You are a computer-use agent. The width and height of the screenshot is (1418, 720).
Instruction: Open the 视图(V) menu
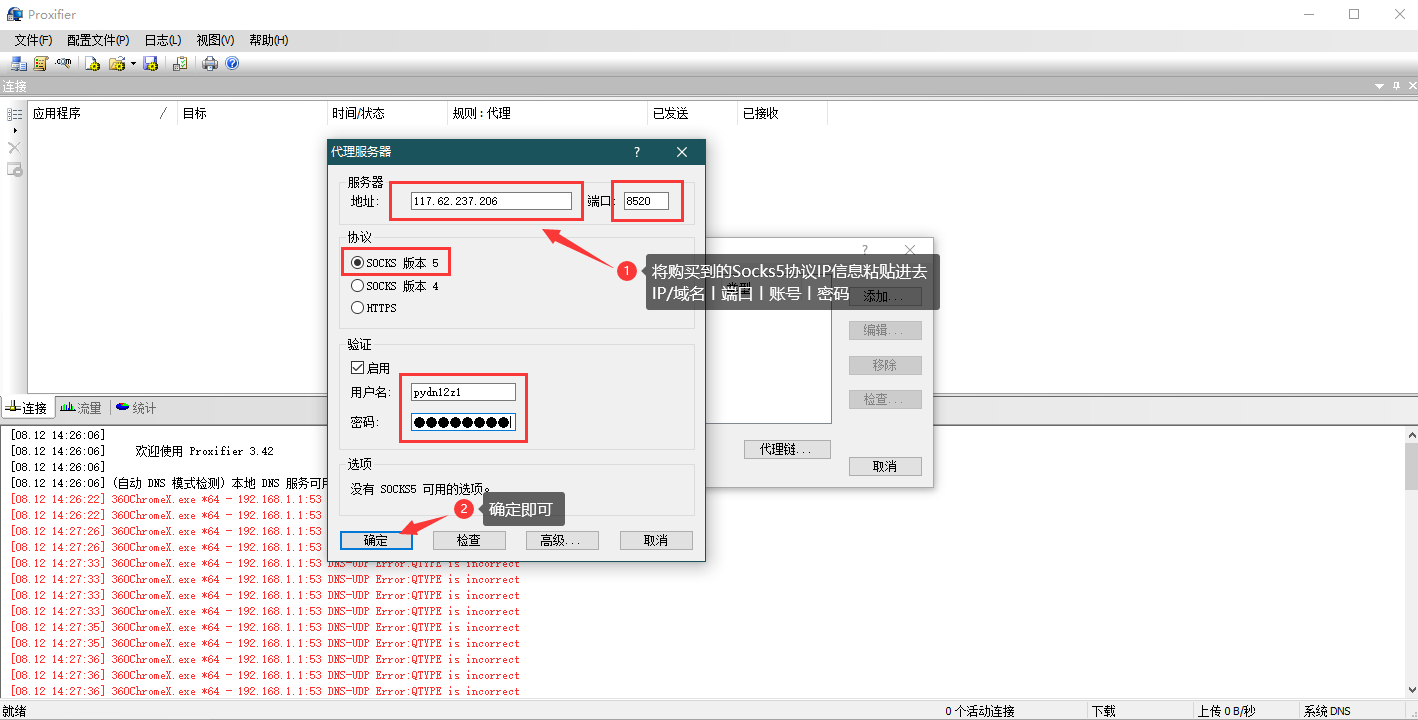(215, 40)
